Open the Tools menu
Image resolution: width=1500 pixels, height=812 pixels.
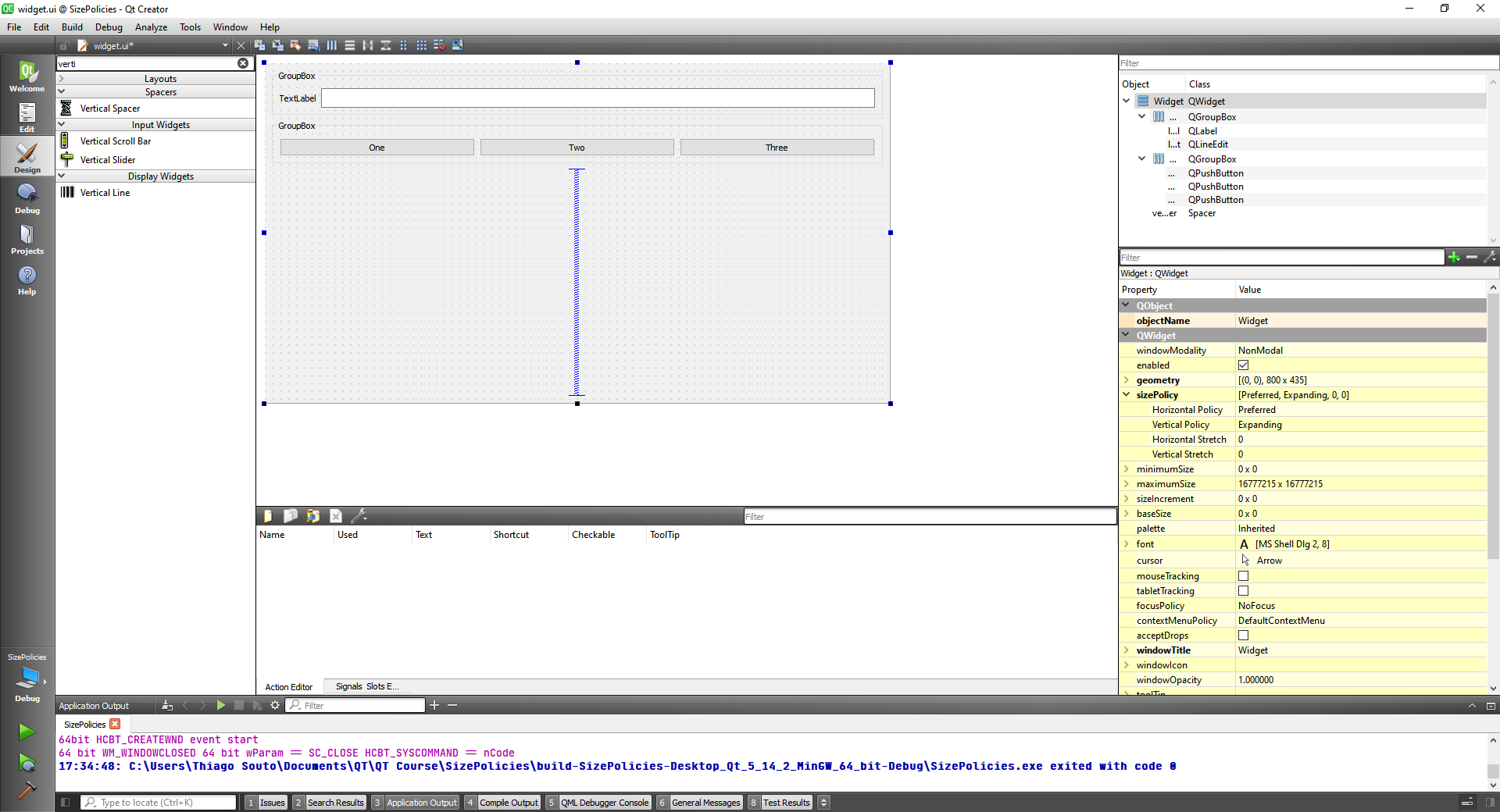pyautogui.click(x=190, y=27)
